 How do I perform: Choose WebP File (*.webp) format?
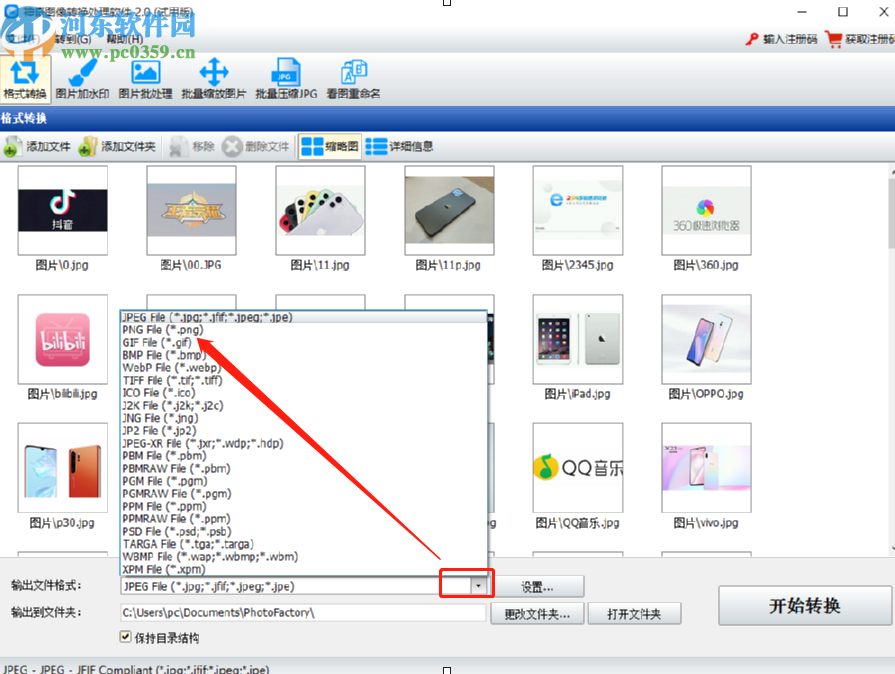pos(304,368)
